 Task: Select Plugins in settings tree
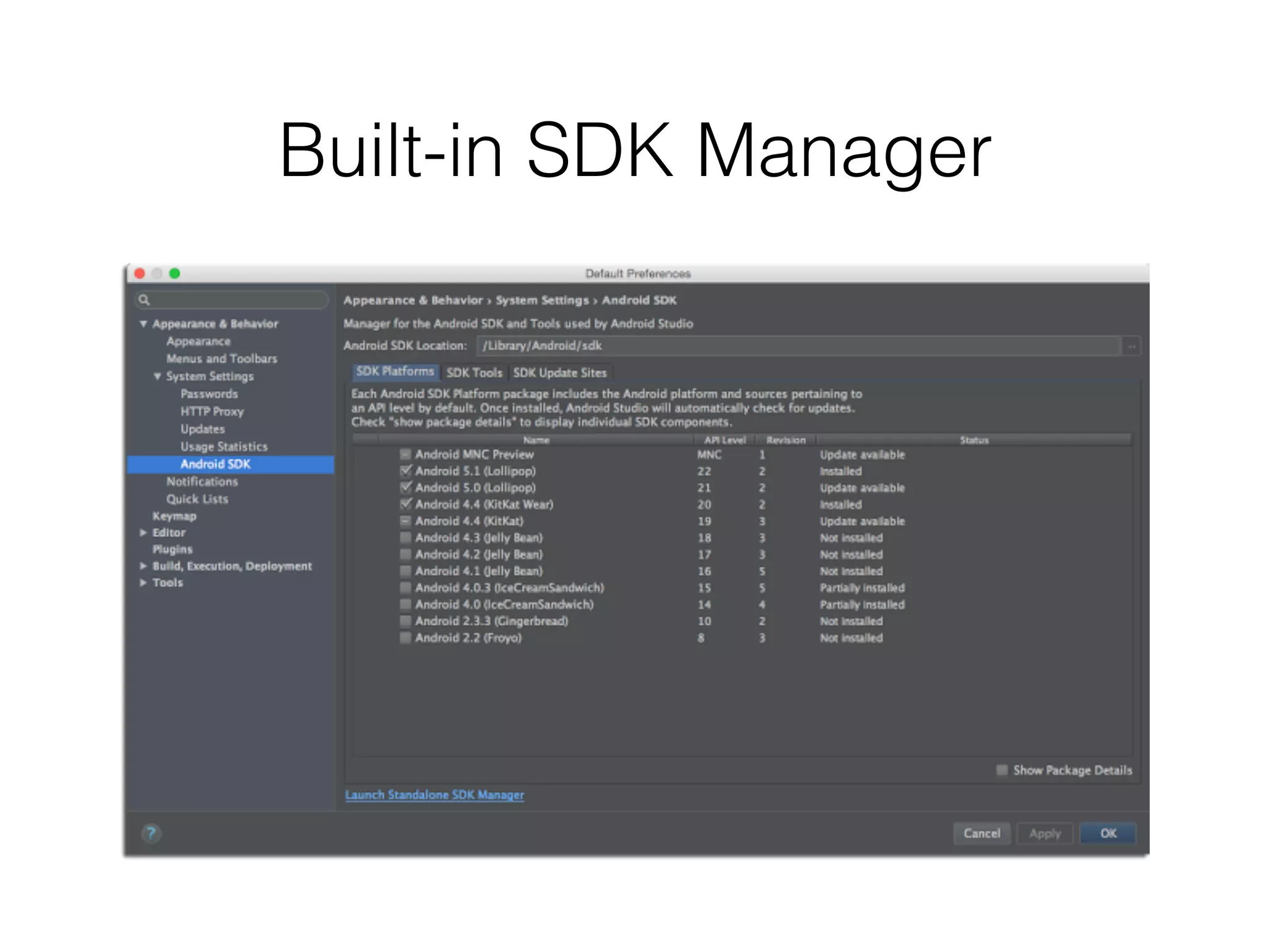[x=172, y=549]
